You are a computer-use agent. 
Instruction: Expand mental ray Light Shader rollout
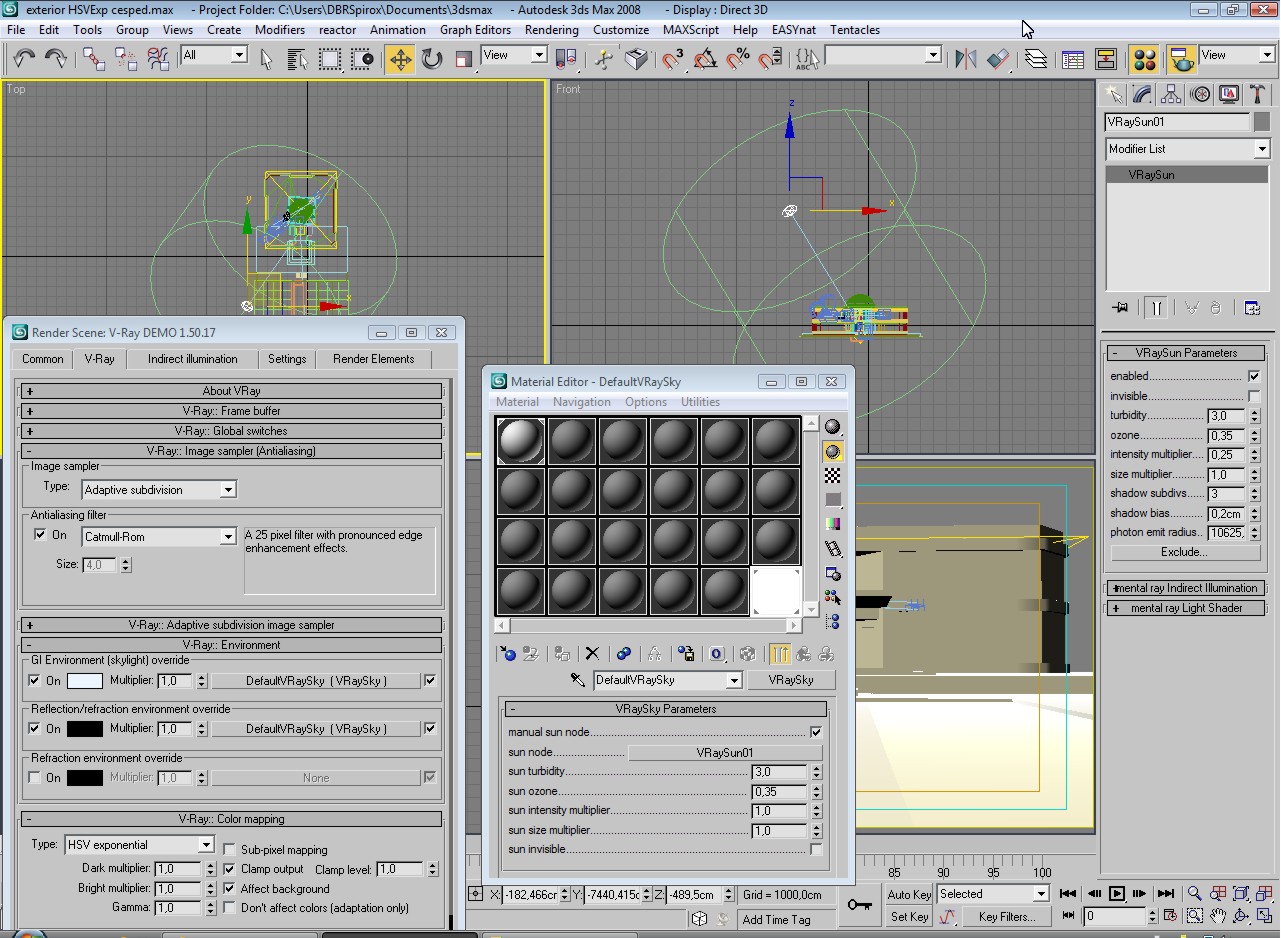(1186, 608)
